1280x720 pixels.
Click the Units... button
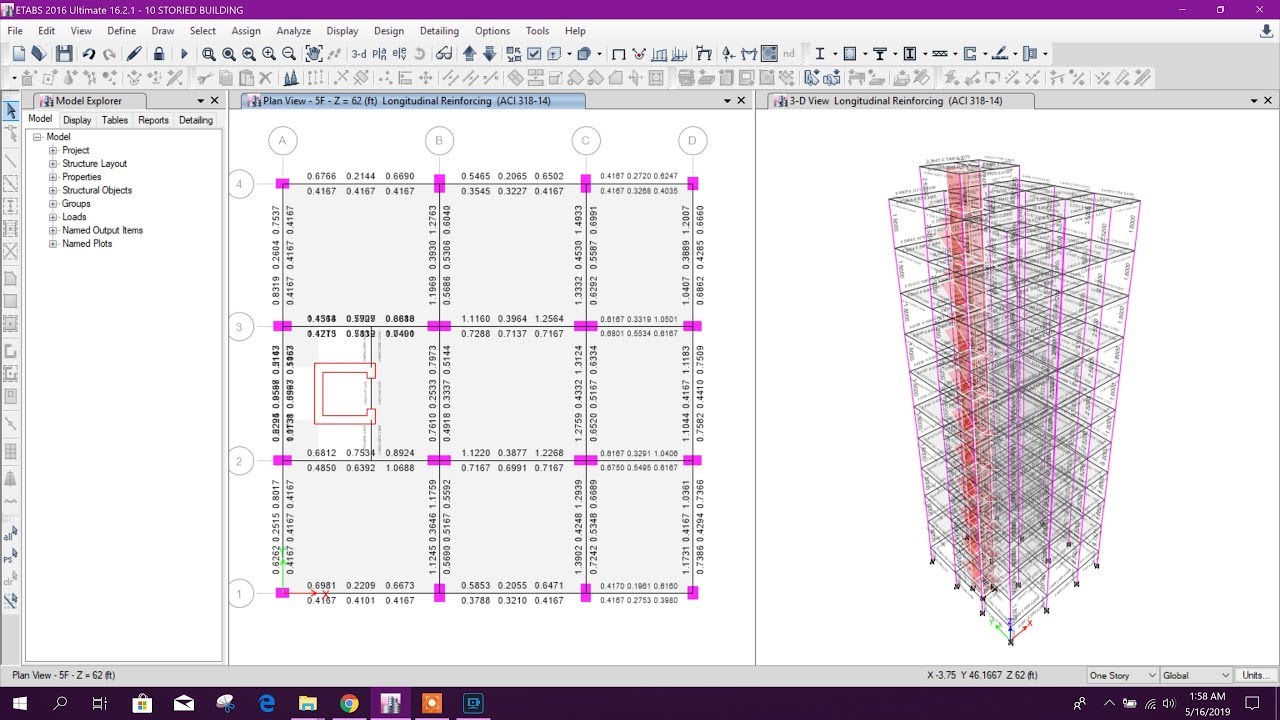tap(1256, 675)
